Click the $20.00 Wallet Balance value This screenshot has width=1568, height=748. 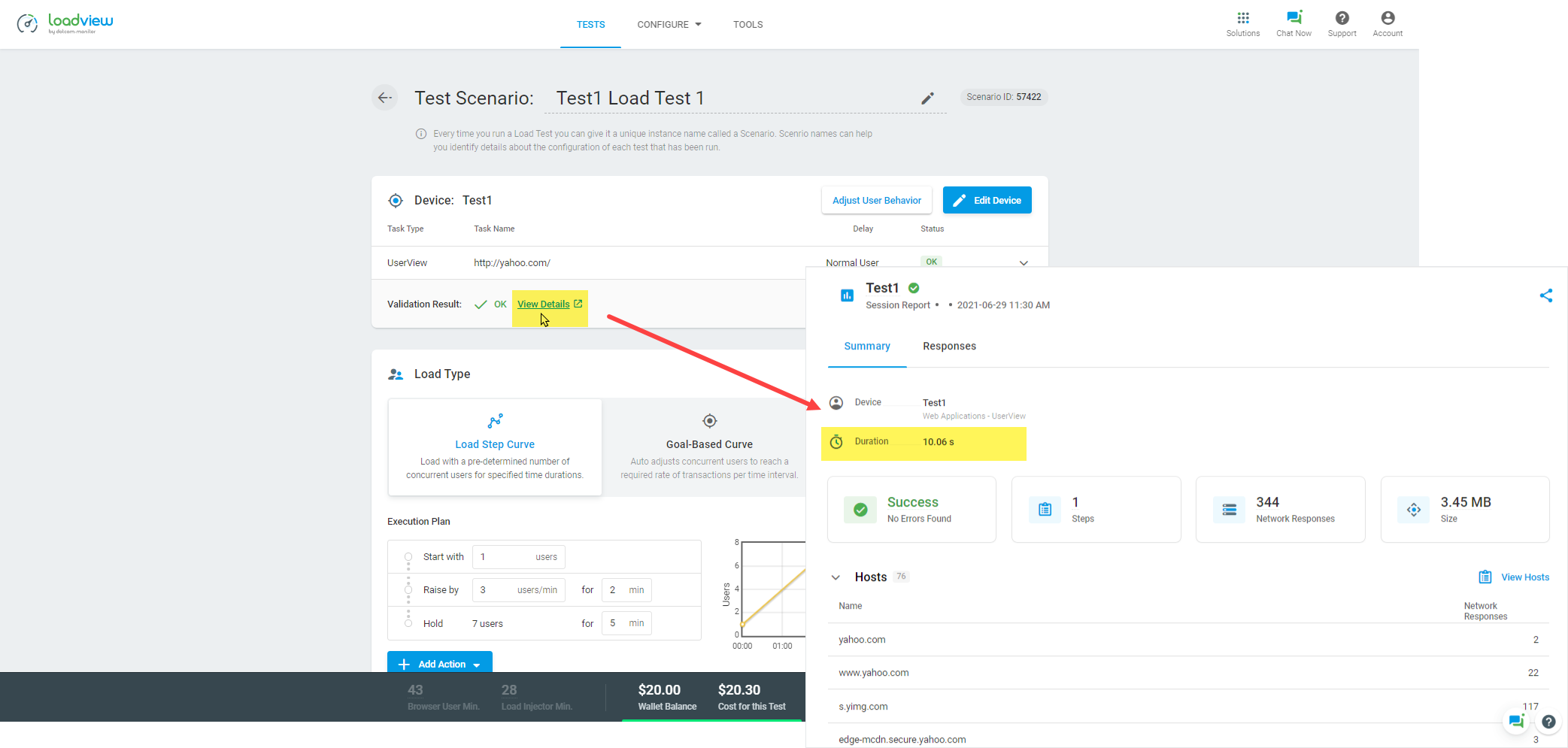point(660,690)
